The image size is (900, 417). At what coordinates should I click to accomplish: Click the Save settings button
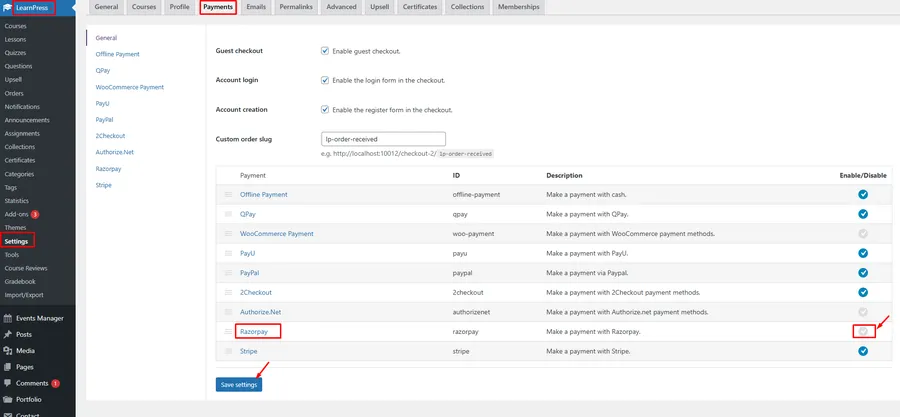[239, 384]
